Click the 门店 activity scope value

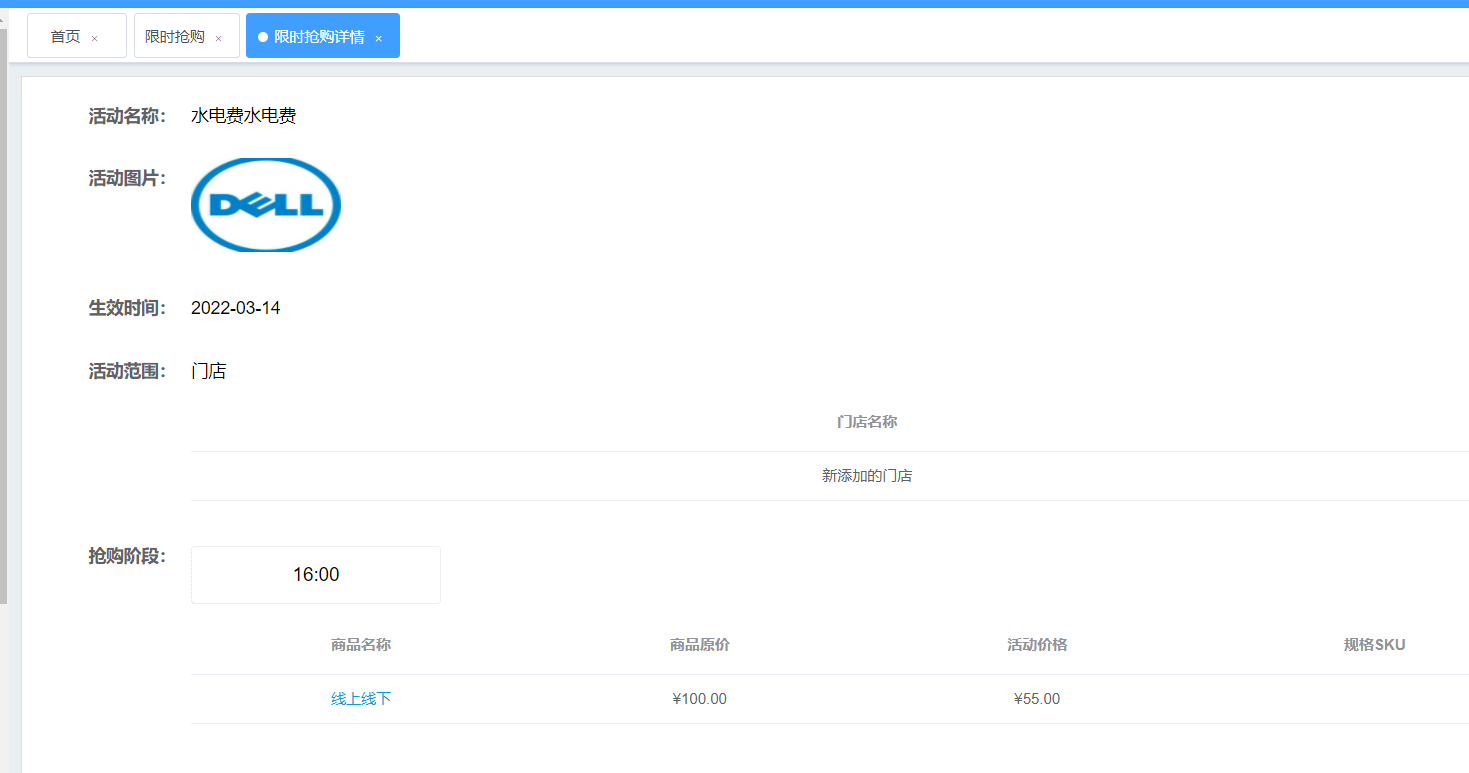click(x=209, y=372)
